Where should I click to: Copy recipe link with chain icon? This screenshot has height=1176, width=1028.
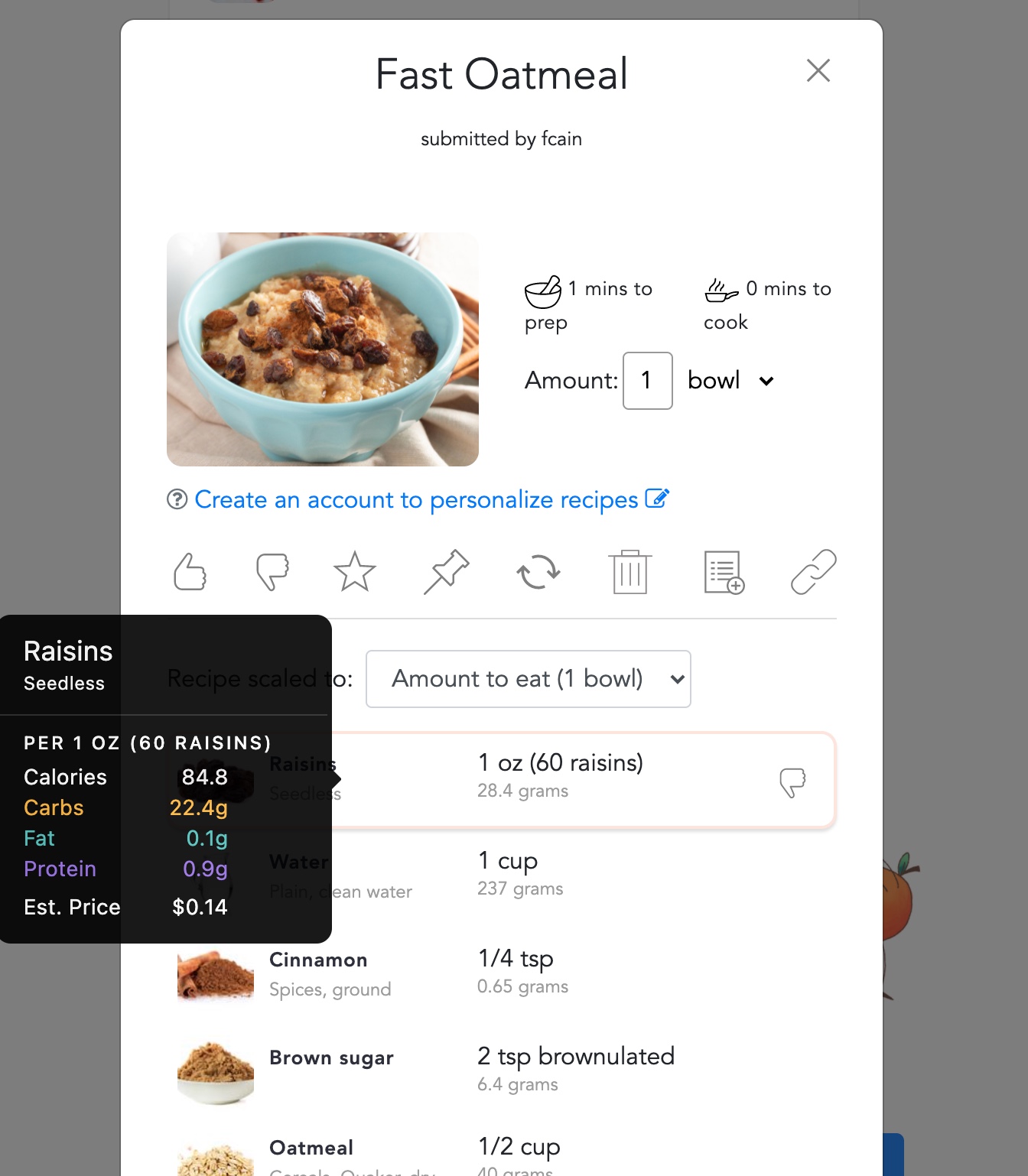tap(814, 571)
